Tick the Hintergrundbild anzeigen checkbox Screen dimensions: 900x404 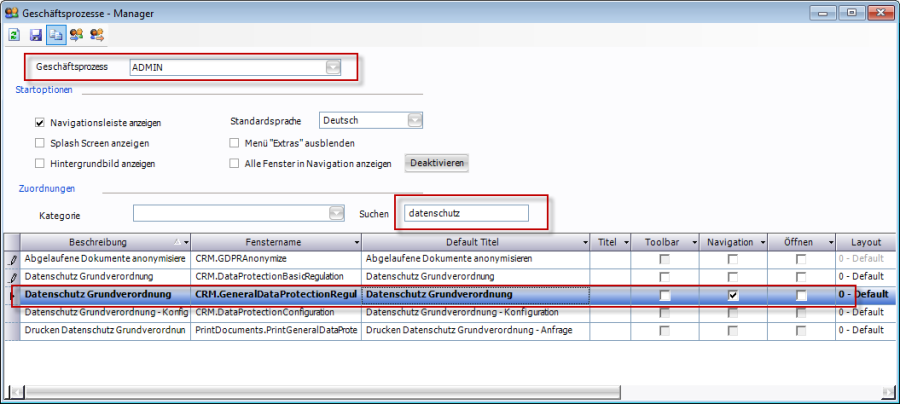(x=40, y=163)
